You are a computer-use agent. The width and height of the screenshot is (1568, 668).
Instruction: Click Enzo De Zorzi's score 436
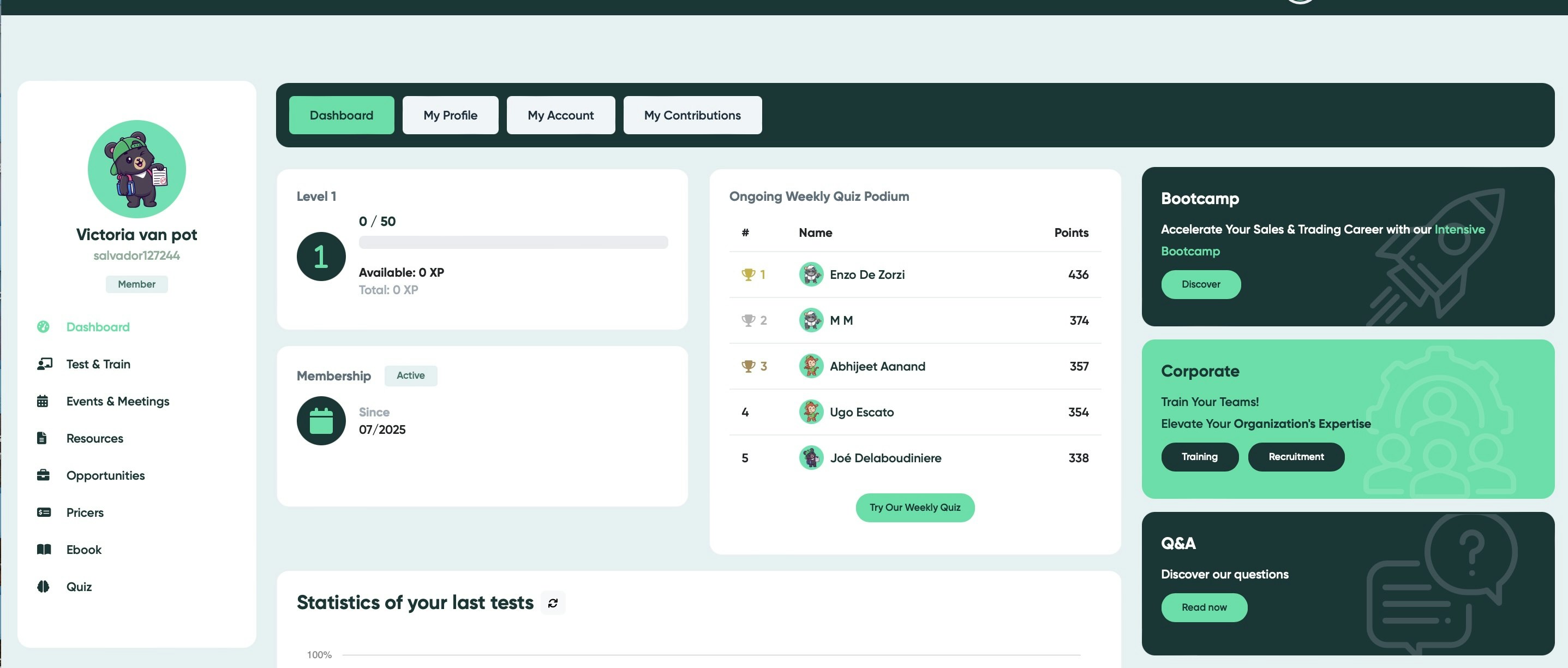coord(1078,275)
